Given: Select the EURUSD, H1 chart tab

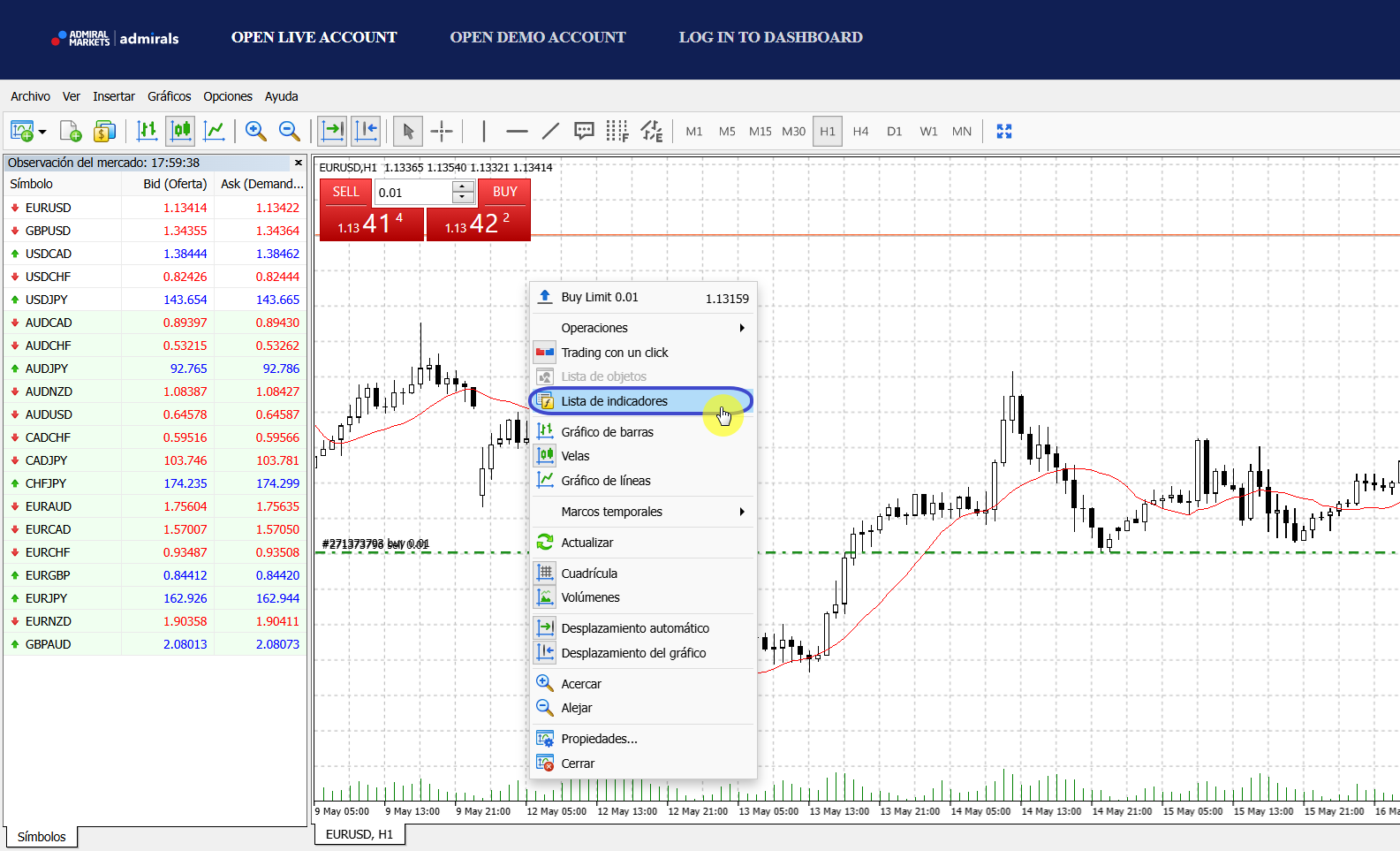Looking at the screenshot, I should pos(359,834).
